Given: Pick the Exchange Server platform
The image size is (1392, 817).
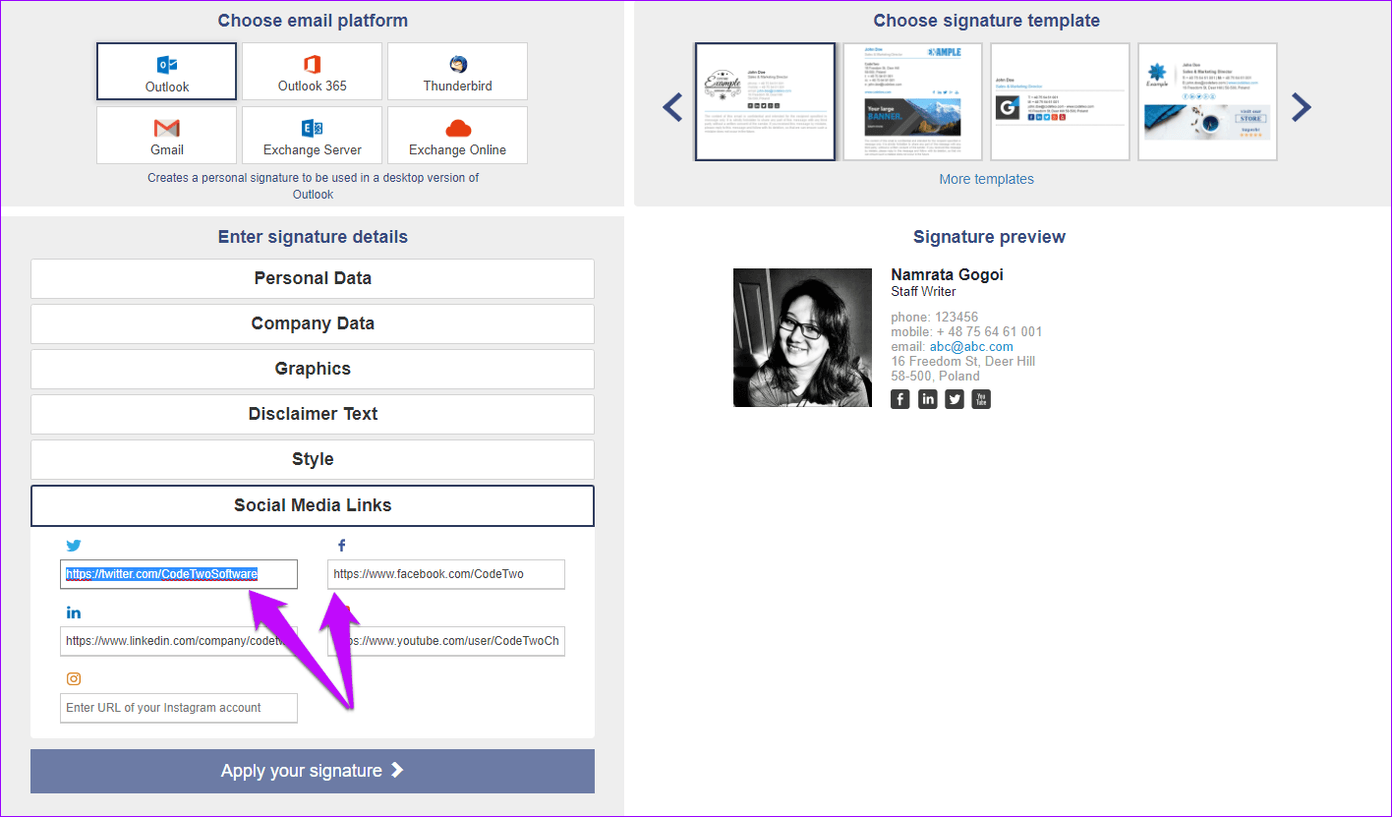Looking at the screenshot, I should pyautogui.click(x=312, y=136).
